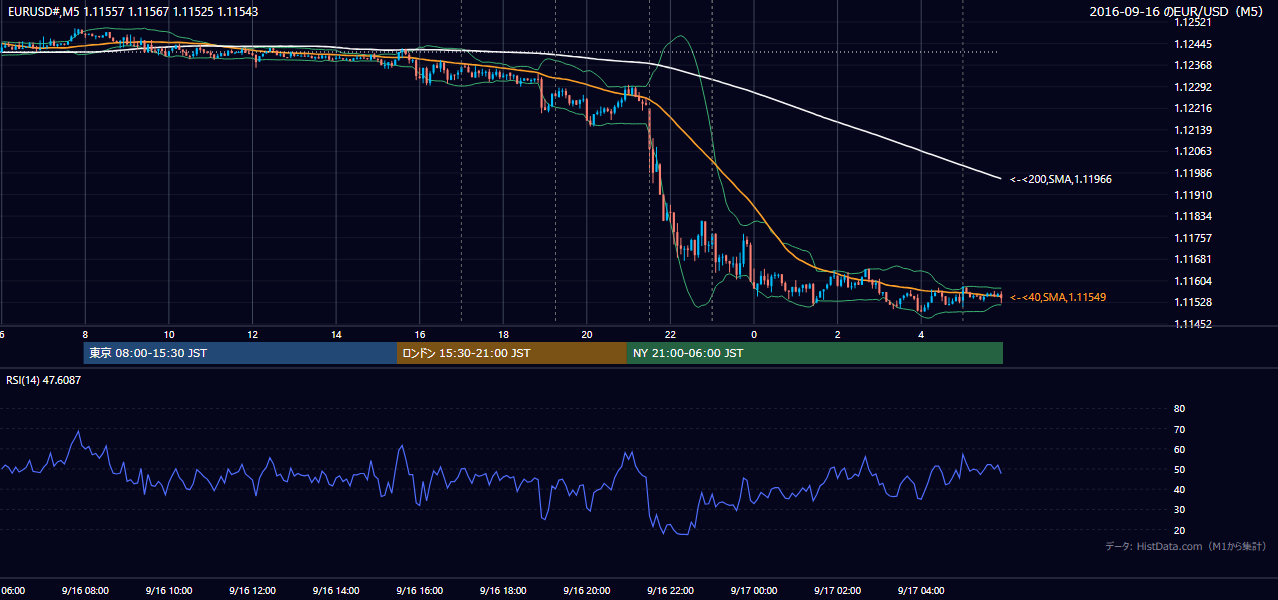
Task: Select the ロンドン 15:30-21:00 JST session bar
Action: click(512, 353)
